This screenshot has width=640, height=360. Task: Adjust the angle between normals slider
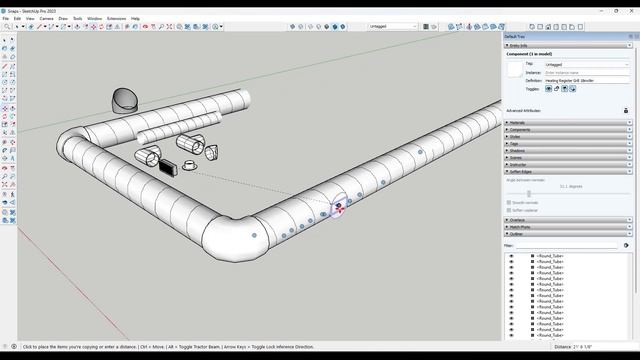(x=529, y=194)
